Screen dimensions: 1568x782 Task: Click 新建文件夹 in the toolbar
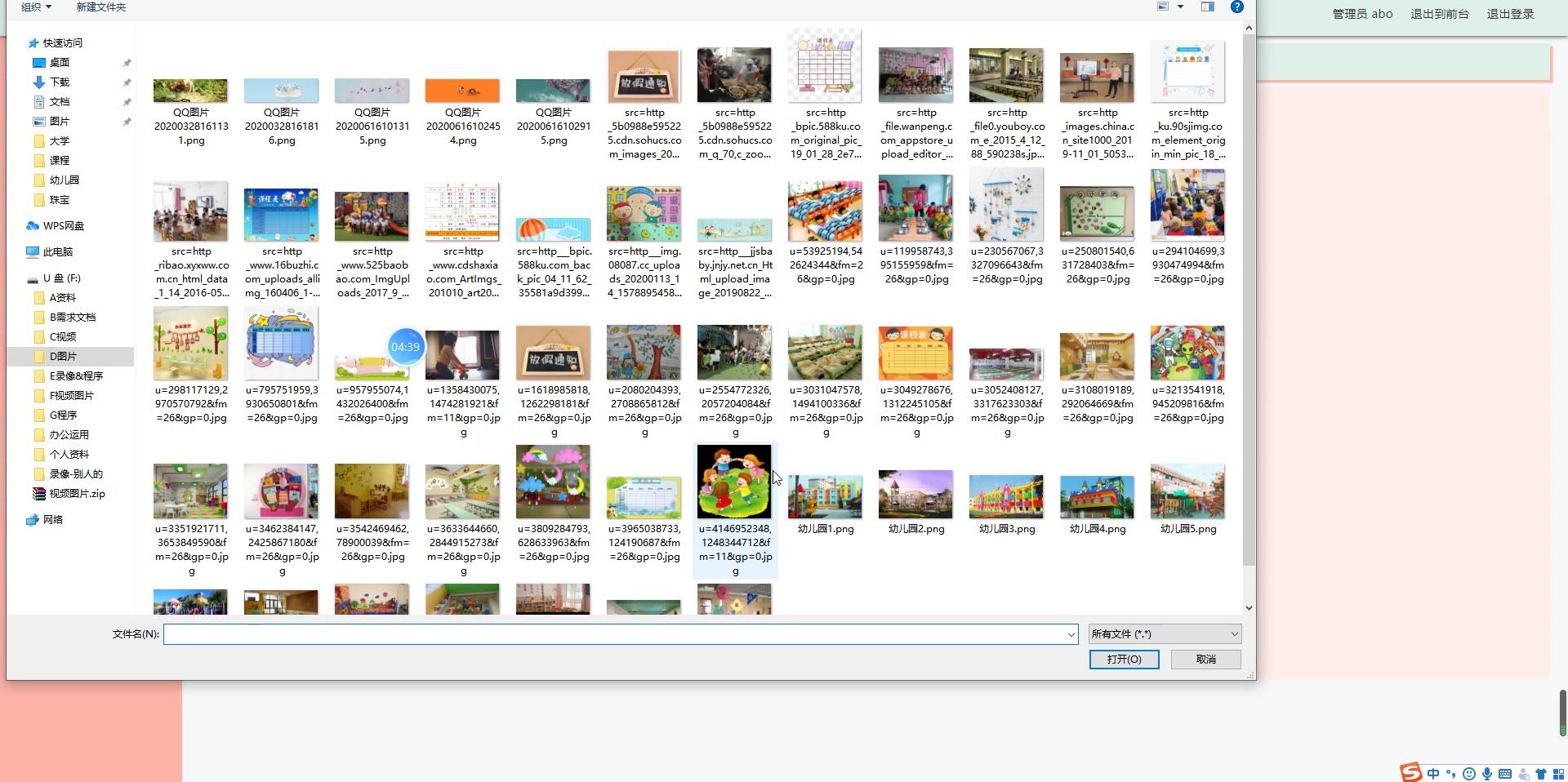pyautogui.click(x=100, y=7)
